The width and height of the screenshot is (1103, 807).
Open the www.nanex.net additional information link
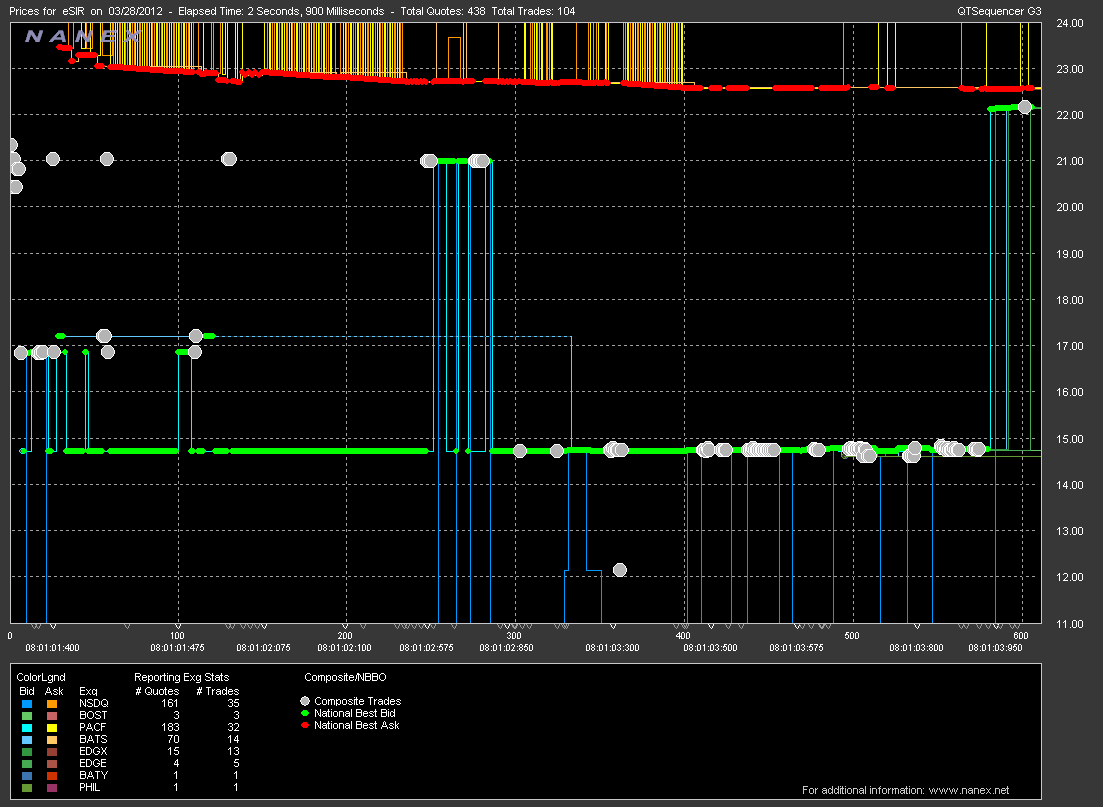[x=969, y=790]
